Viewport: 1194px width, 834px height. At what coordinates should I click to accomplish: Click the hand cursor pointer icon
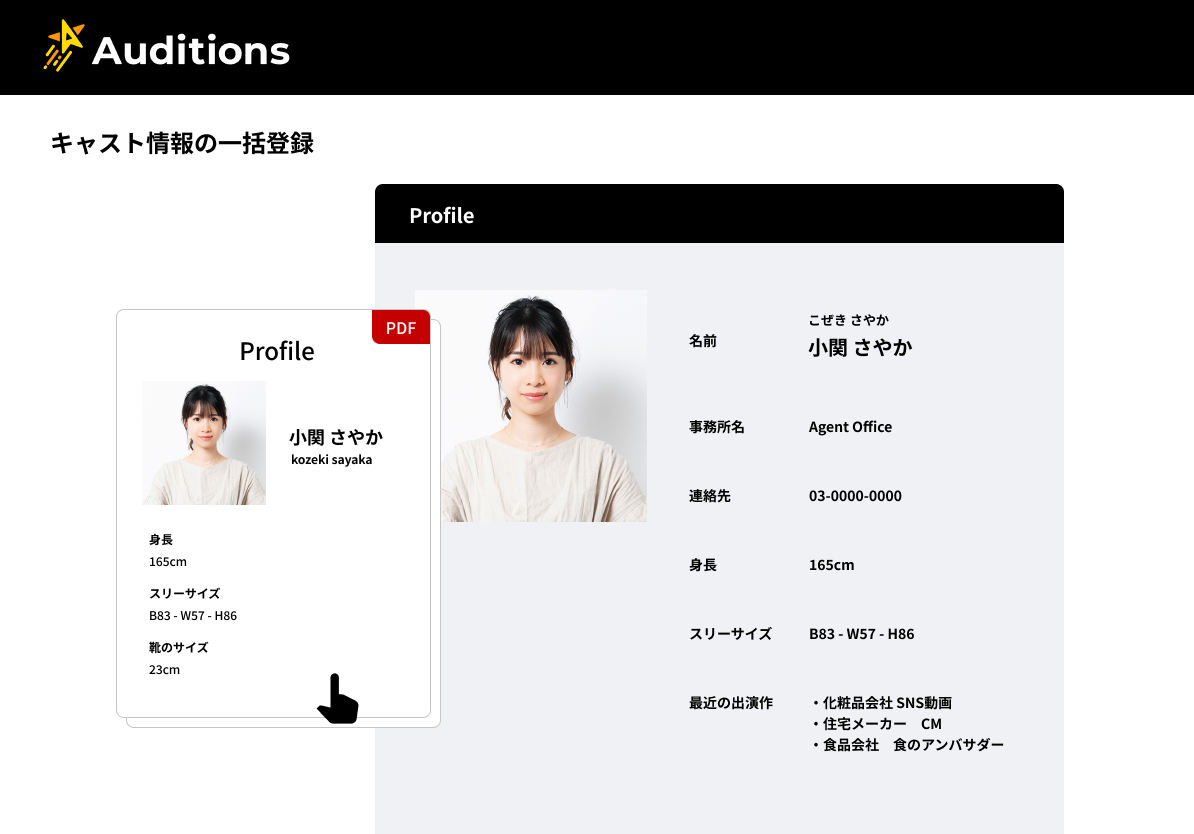pos(337,700)
